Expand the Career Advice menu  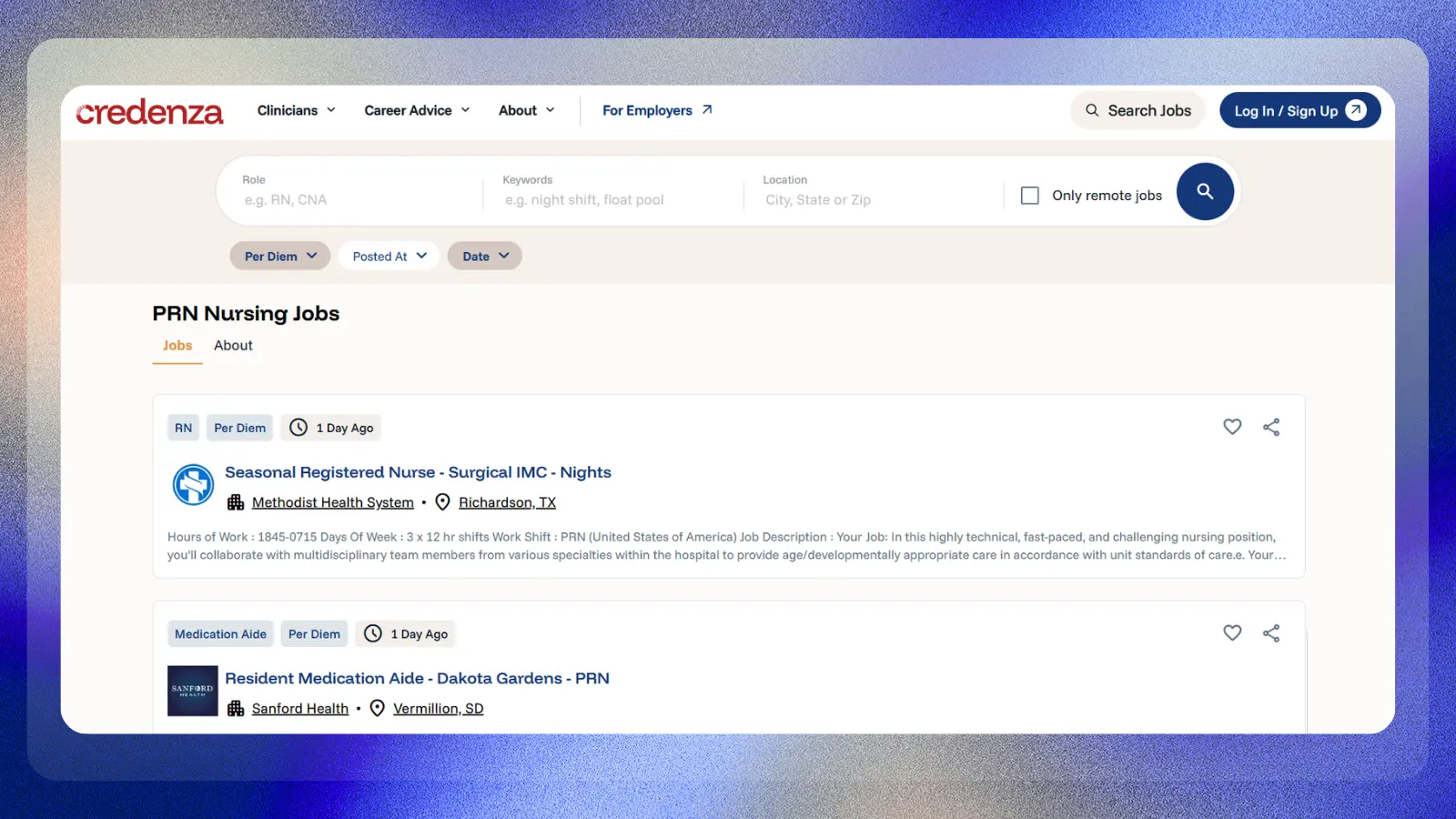[x=417, y=110]
